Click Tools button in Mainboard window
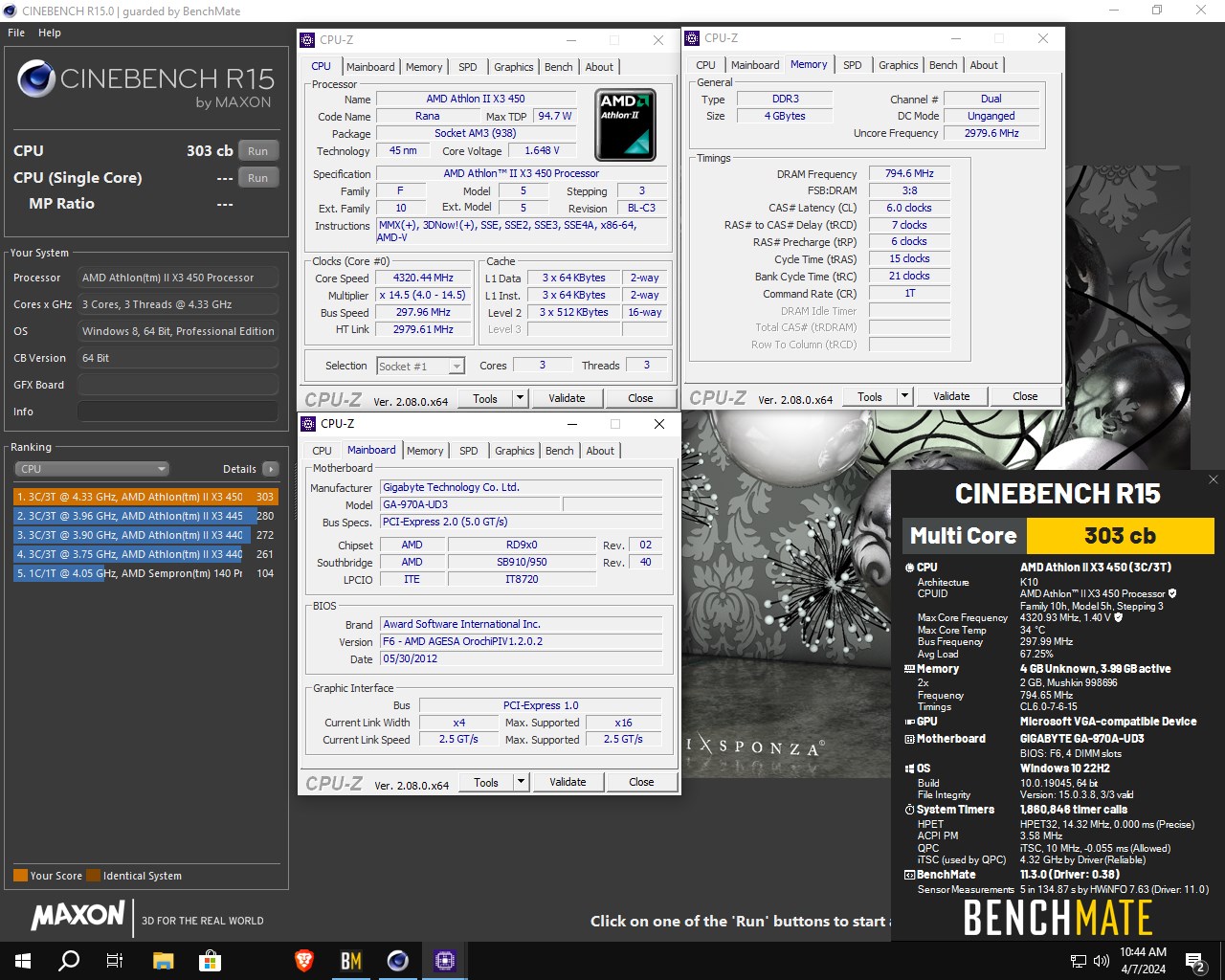The height and width of the screenshot is (980, 1225). click(x=486, y=782)
